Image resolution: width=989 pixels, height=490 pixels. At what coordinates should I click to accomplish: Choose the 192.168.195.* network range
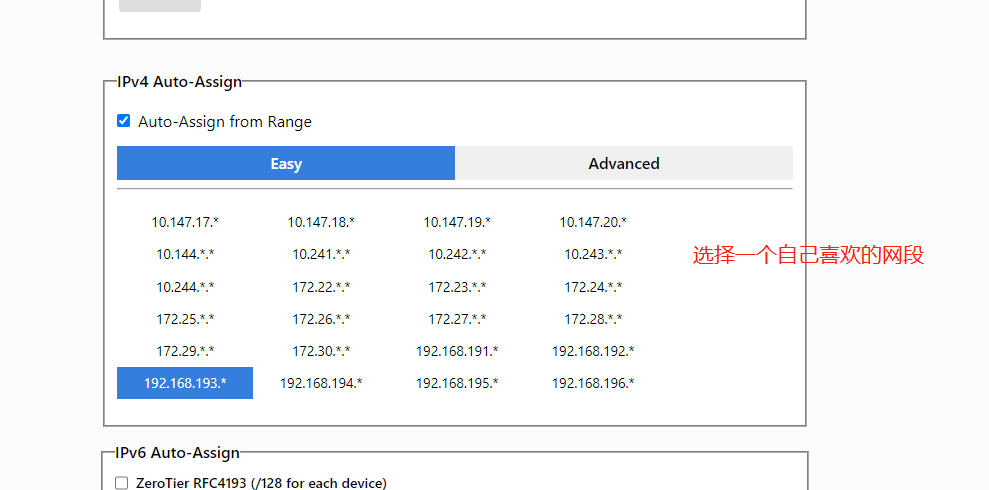tap(457, 383)
